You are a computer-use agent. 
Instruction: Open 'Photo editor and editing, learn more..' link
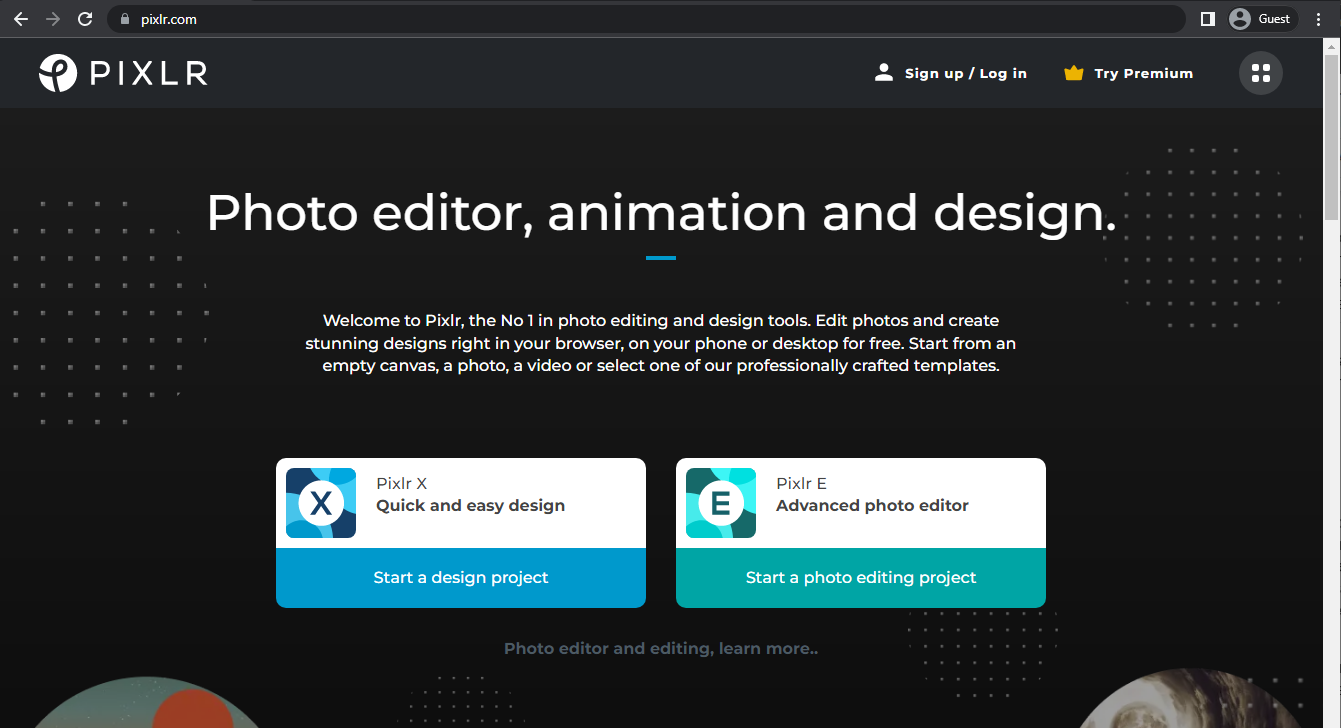661,649
